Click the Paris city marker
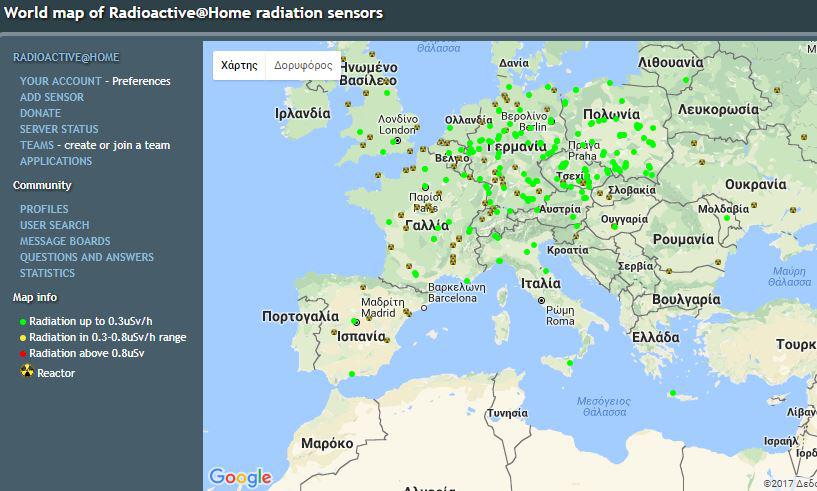Image resolution: width=817 pixels, height=491 pixels. pyautogui.click(x=426, y=187)
